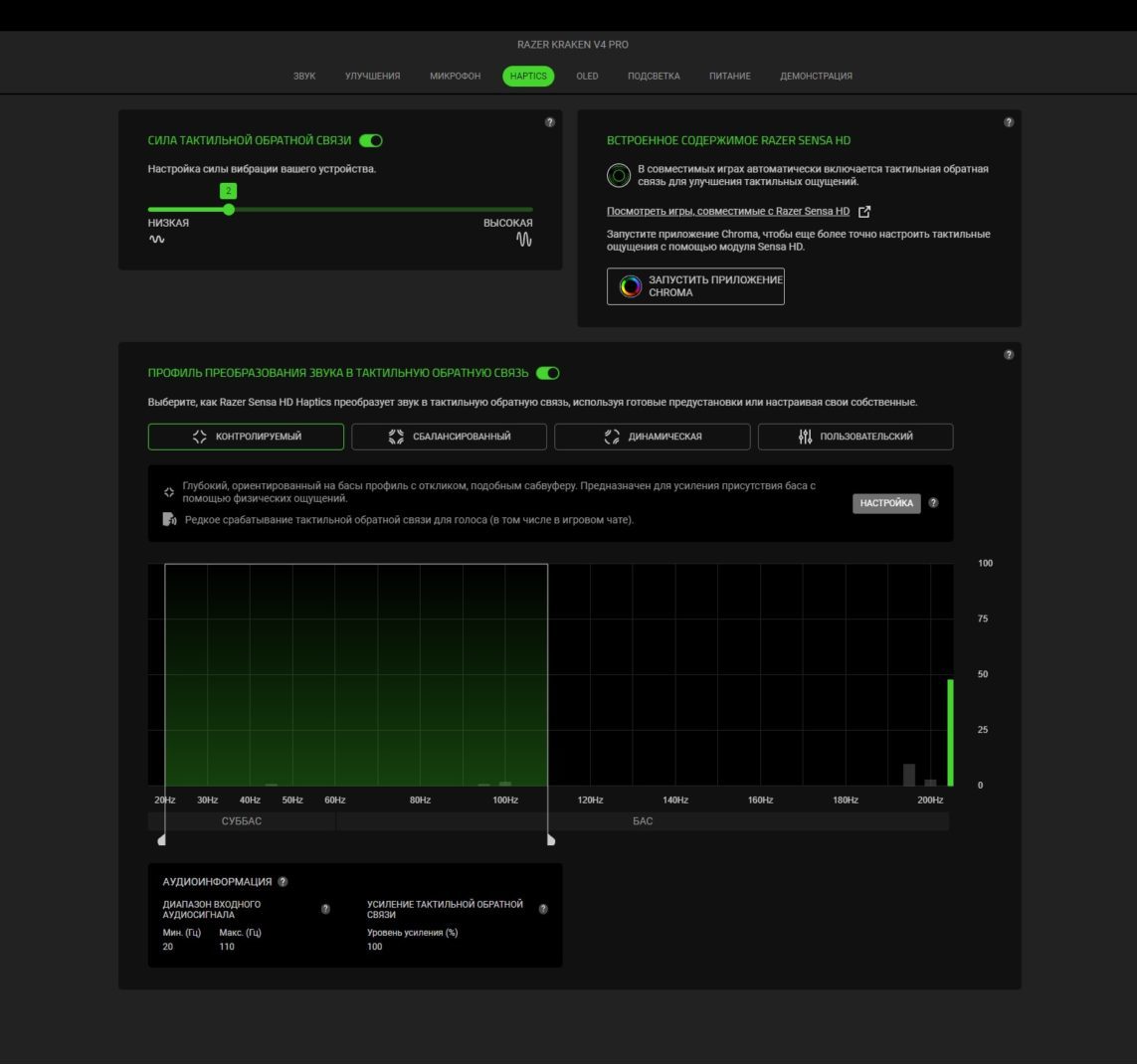The height and width of the screenshot is (1064, 1137).
Task: Open help for haptic feedback gain
Action: [x=543, y=909]
